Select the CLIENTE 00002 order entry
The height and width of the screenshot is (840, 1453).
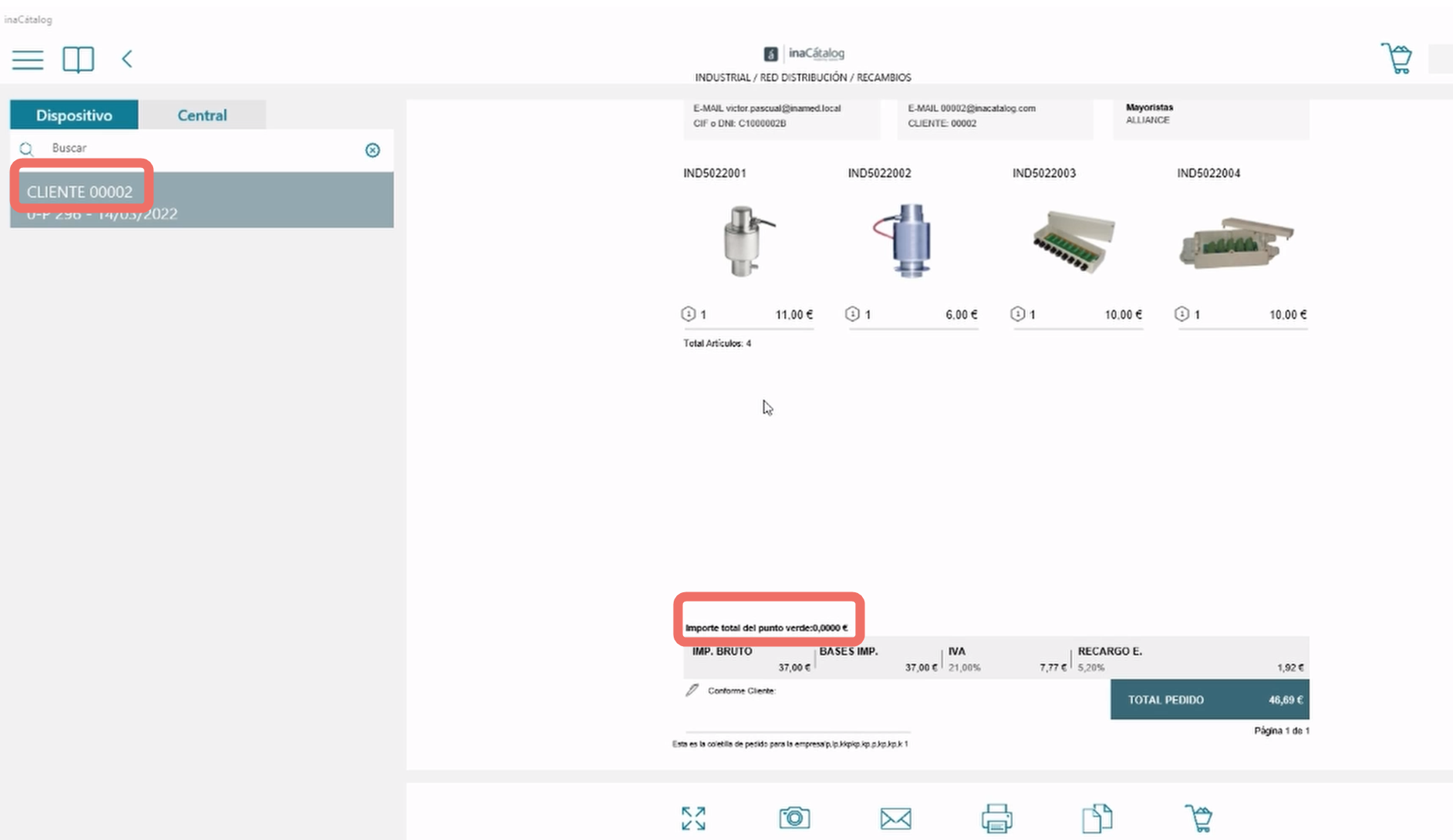[x=202, y=200]
